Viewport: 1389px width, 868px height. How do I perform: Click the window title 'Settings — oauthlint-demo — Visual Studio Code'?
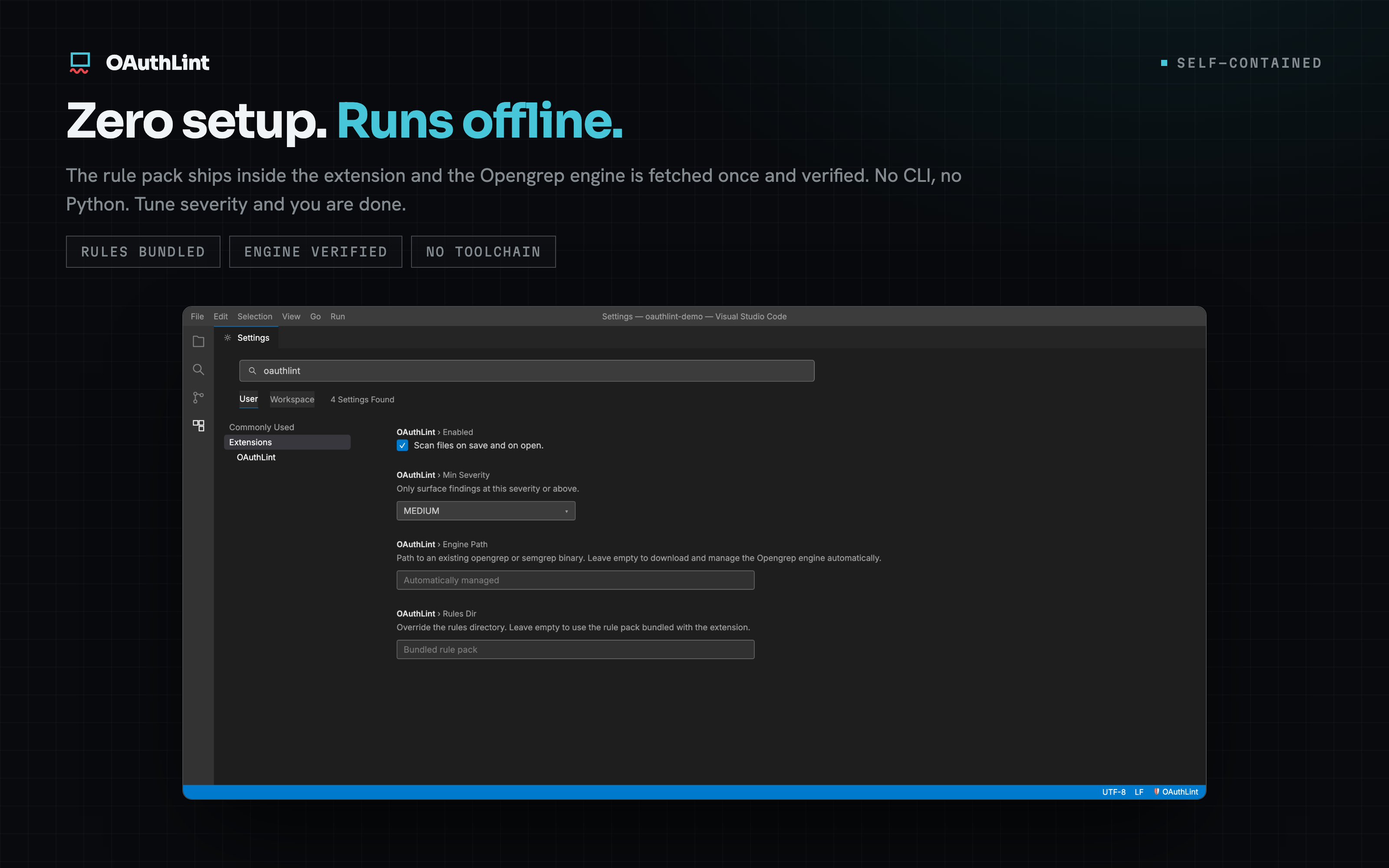click(x=694, y=316)
